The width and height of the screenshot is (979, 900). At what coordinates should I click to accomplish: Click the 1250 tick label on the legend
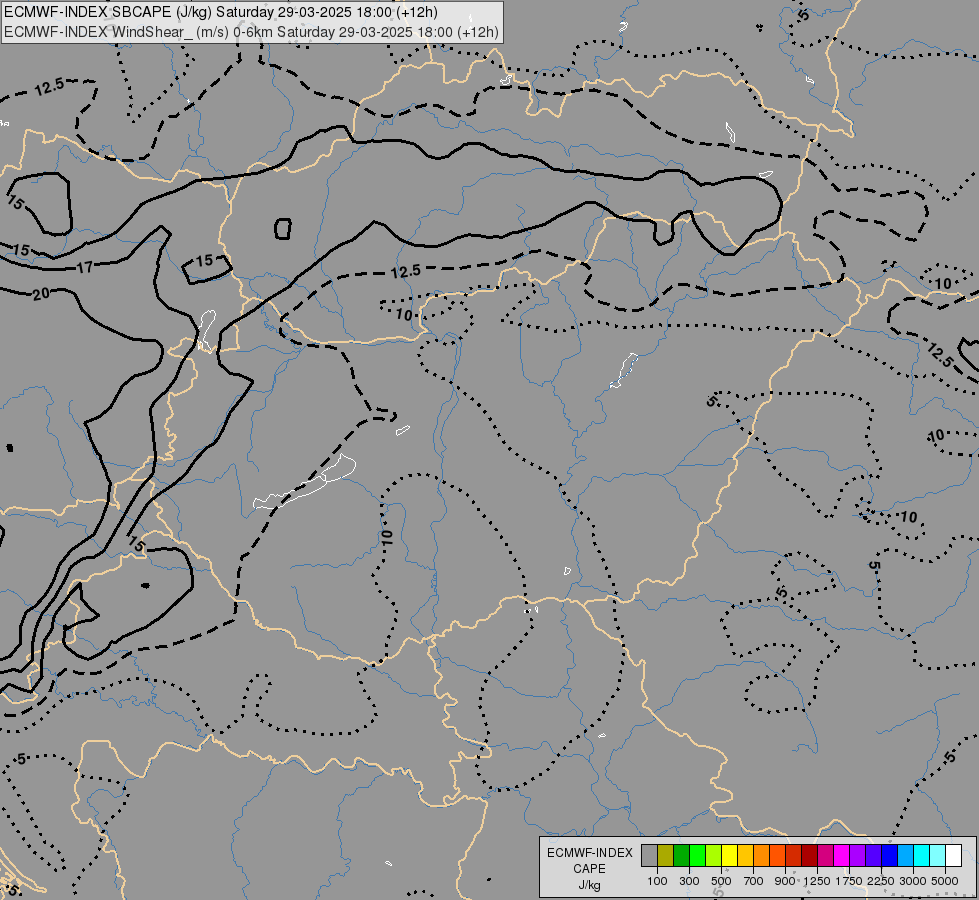pyautogui.click(x=817, y=881)
